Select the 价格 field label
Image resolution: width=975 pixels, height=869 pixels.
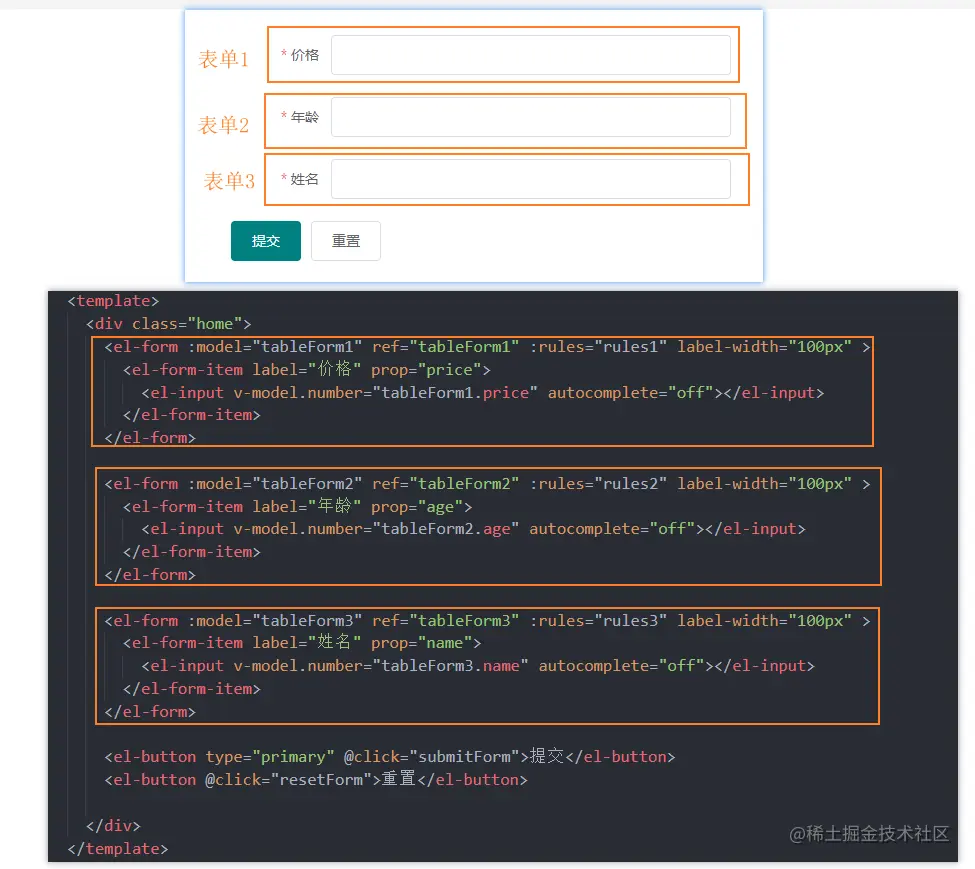(305, 55)
